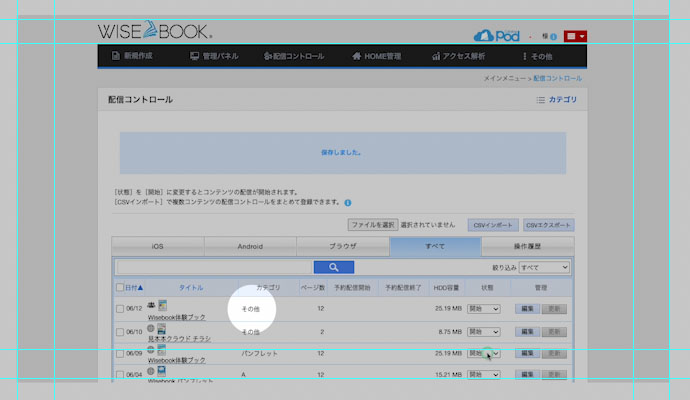
Task: Toggle the select-all checkbox in header row
Action: [120, 288]
